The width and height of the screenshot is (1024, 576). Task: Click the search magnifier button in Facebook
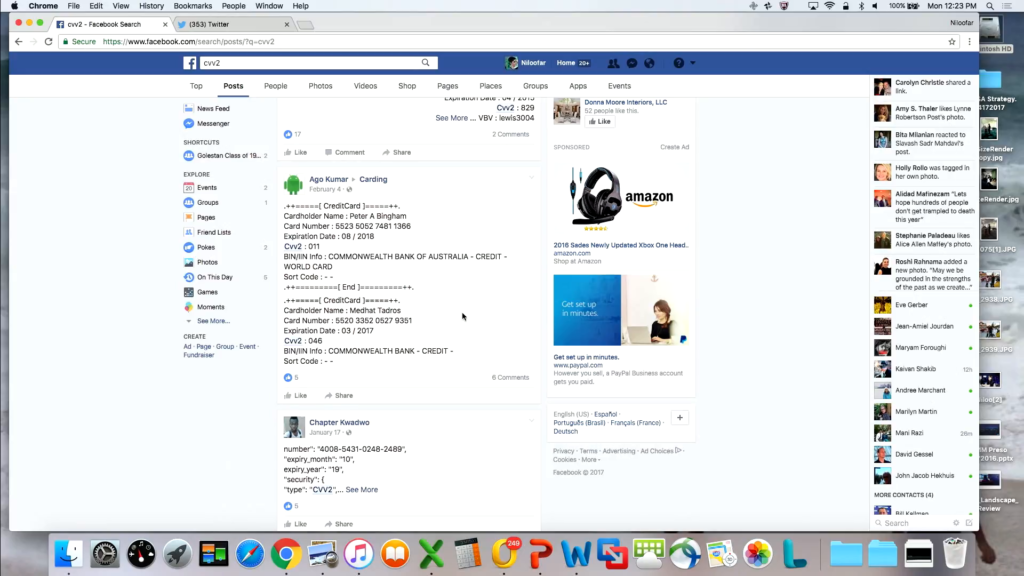(425, 63)
